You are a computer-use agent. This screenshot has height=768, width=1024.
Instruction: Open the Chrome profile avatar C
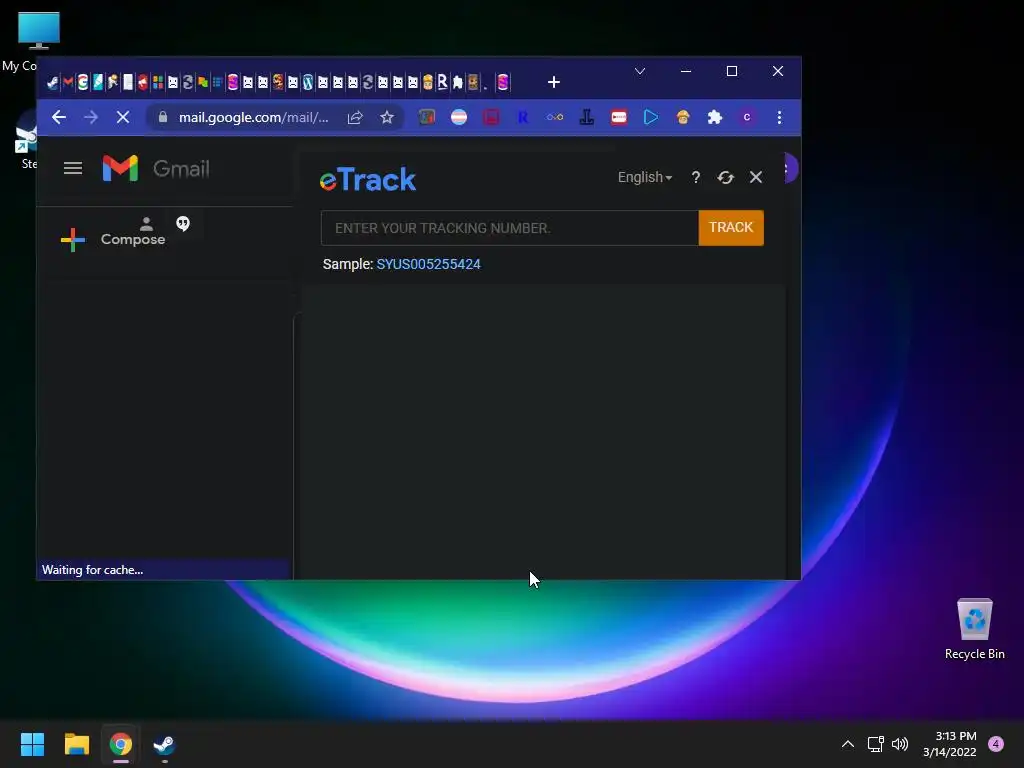pos(746,118)
